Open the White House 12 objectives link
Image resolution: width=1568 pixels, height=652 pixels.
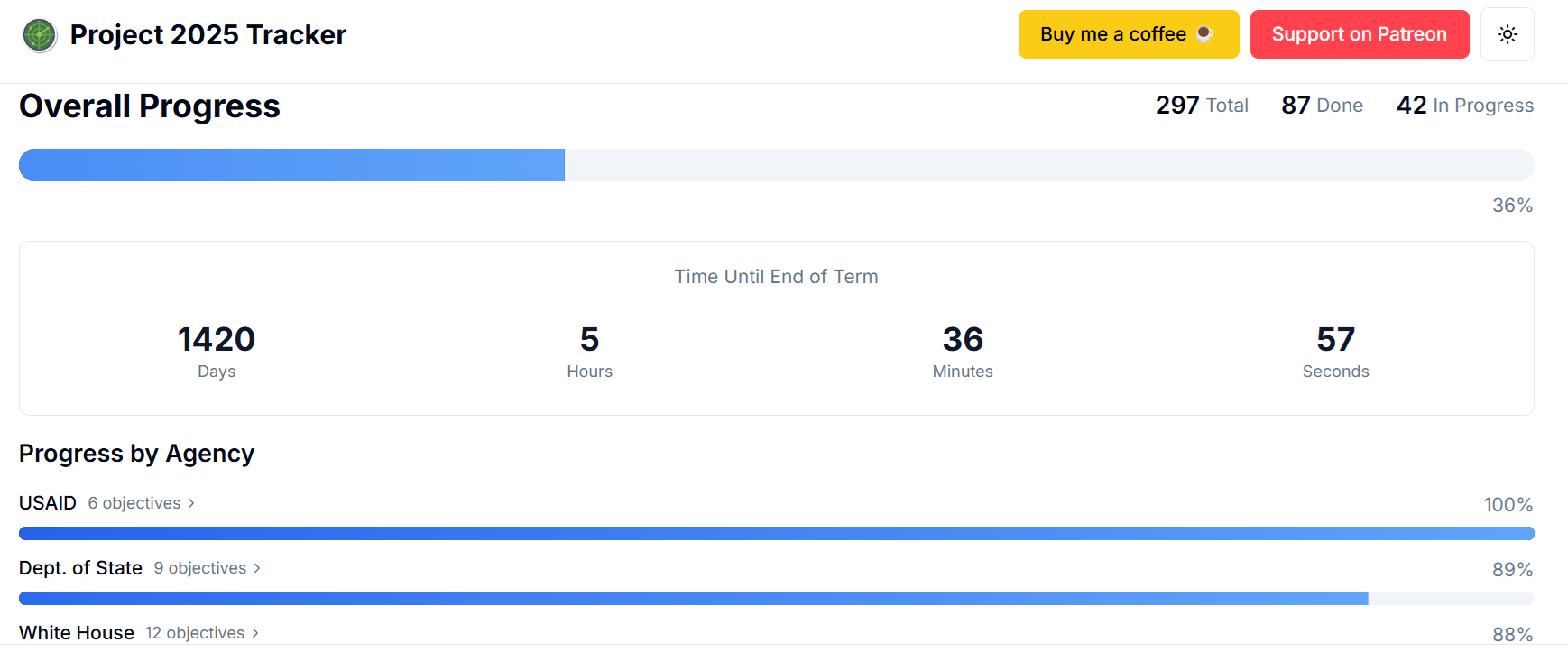195,633
